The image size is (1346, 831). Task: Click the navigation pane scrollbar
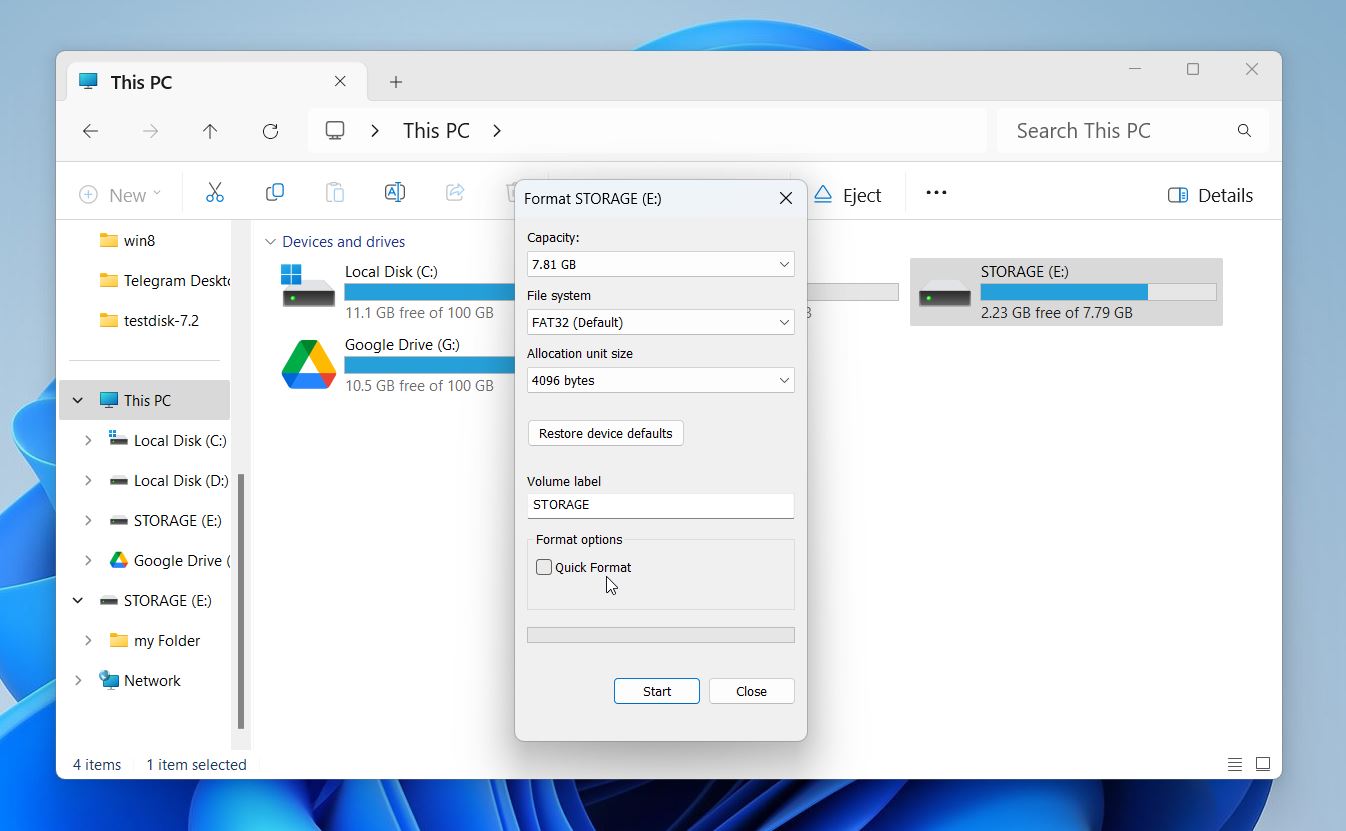(x=241, y=600)
